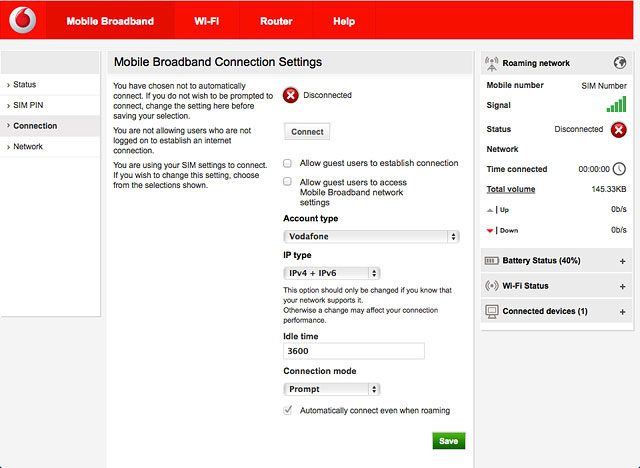Open the IP type dropdown

tap(331, 273)
